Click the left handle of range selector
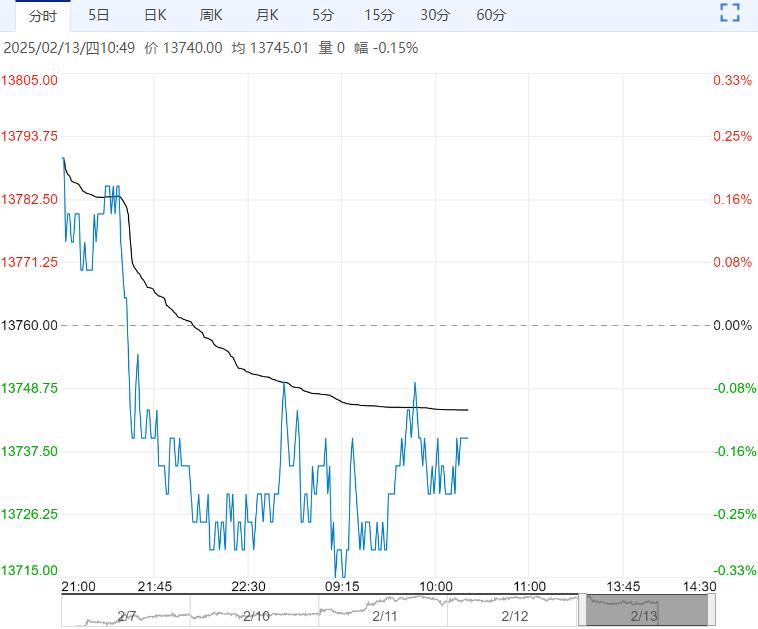Viewport: 758px width, 629px height. [582, 610]
